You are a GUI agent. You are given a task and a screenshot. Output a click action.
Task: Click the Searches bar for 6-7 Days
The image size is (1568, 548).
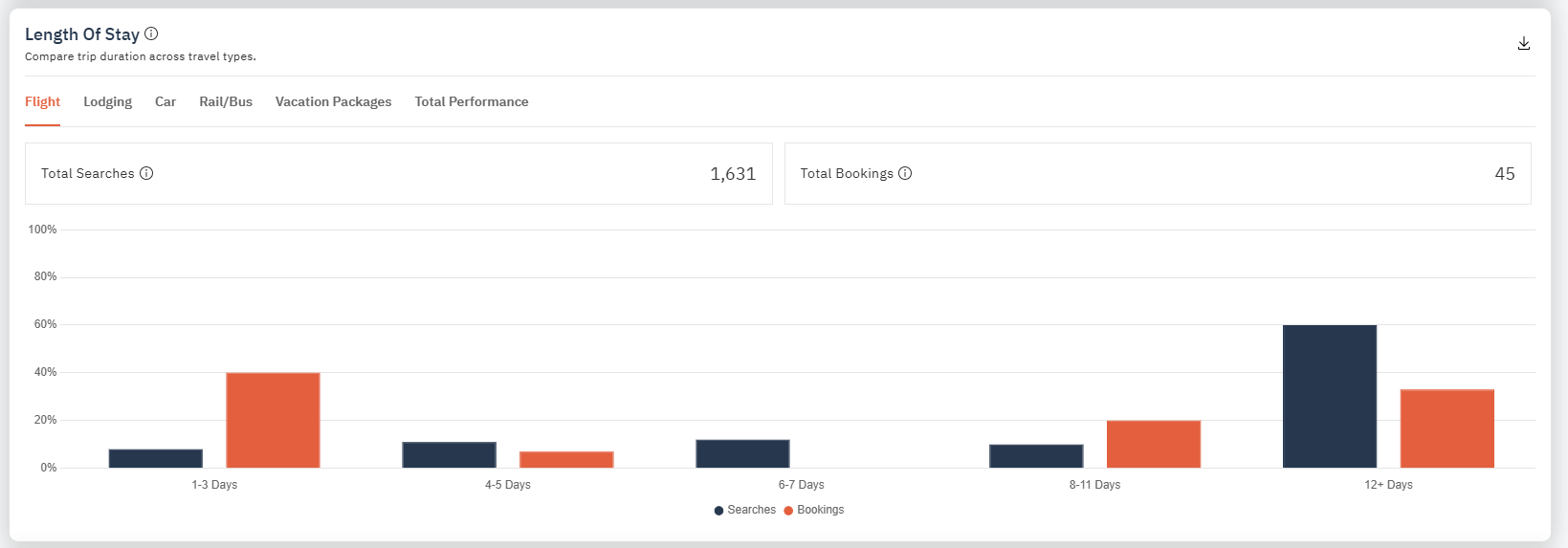742,453
